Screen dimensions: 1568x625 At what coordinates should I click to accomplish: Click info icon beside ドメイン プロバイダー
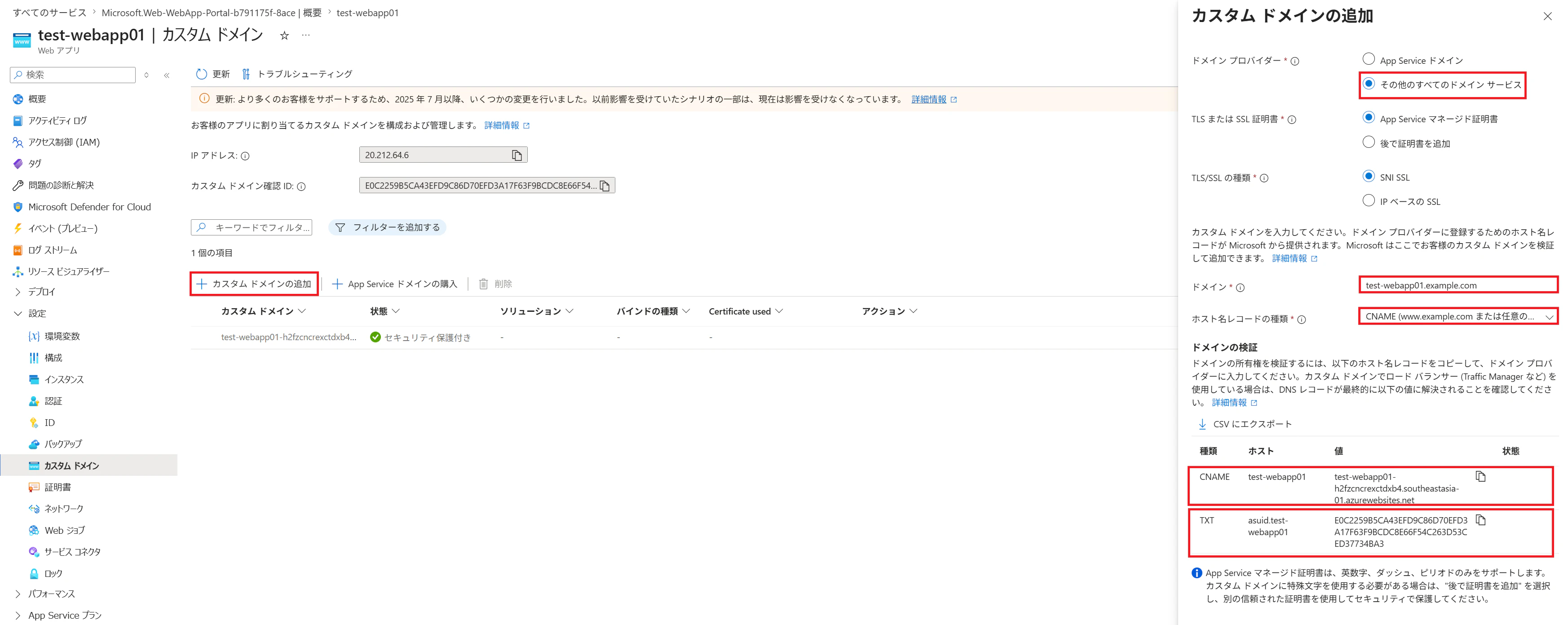click(x=1295, y=61)
